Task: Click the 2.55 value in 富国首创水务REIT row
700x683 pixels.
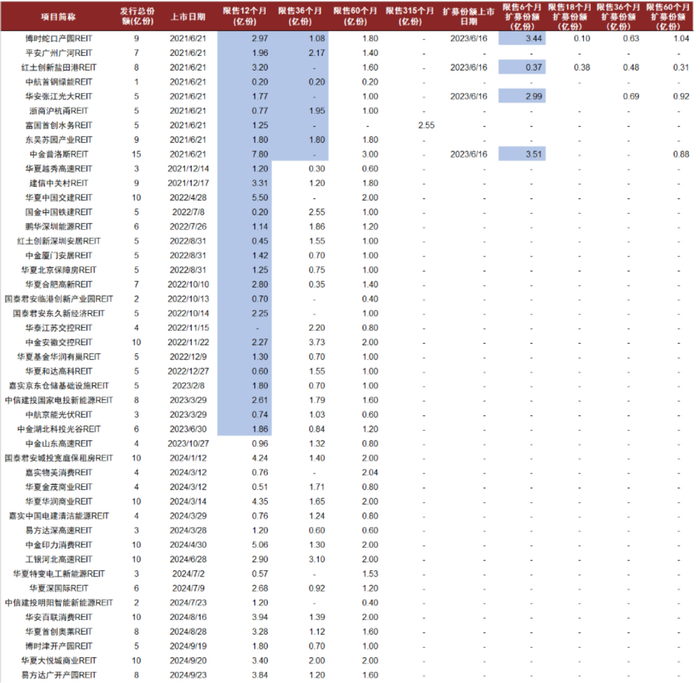Action: pos(426,125)
